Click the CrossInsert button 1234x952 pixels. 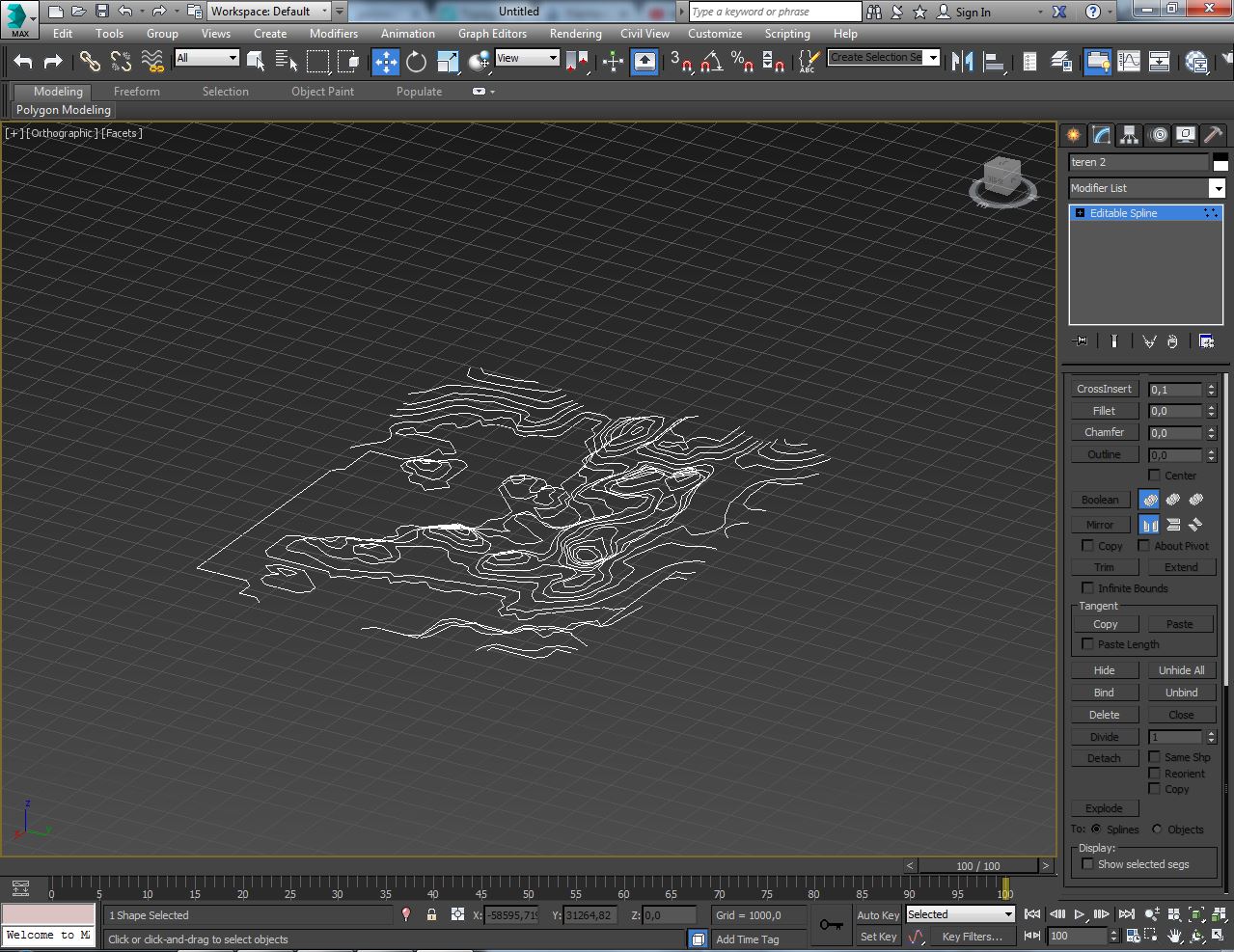(x=1105, y=389)
